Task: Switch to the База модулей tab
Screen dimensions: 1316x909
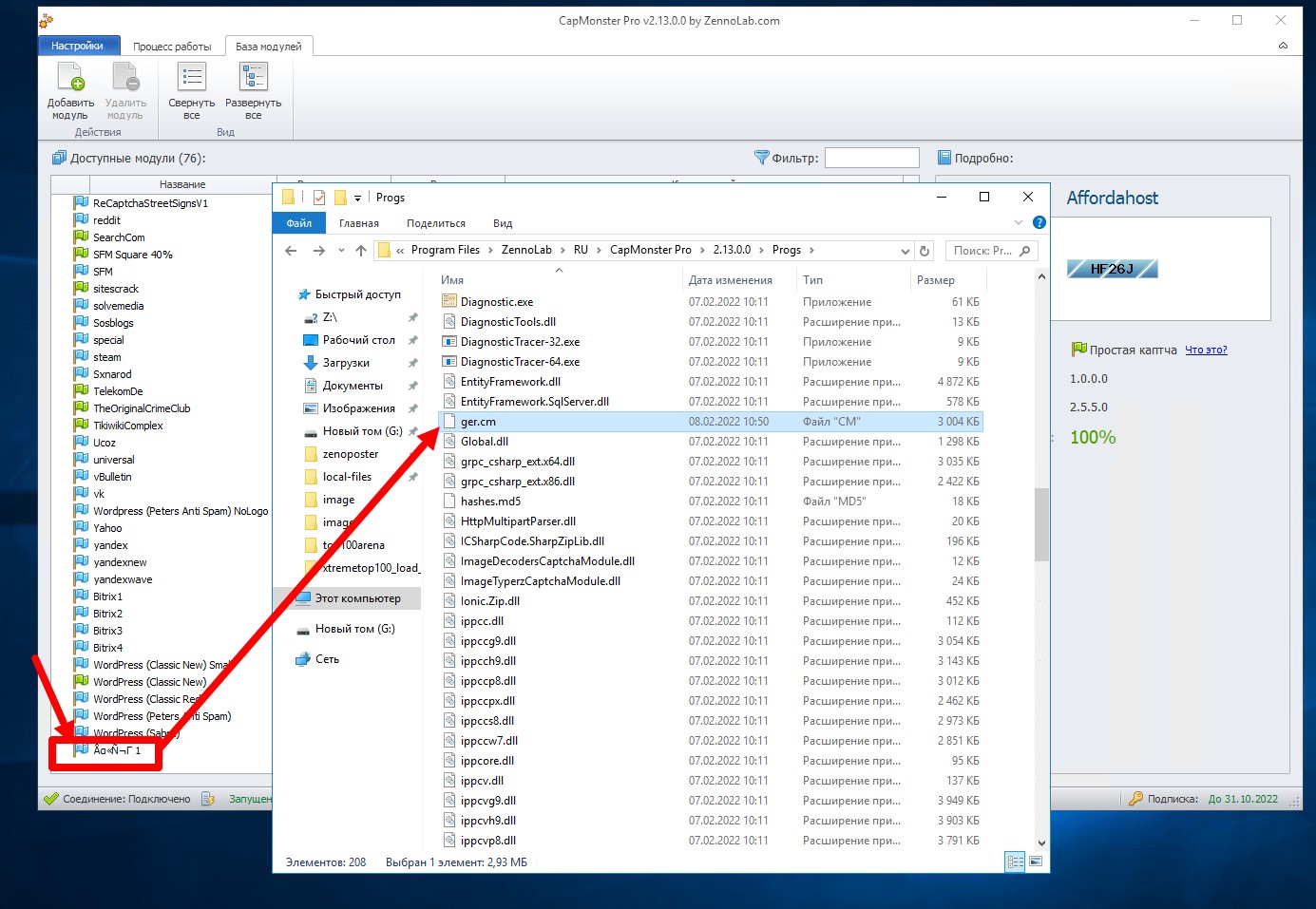Action: point(269,46)
